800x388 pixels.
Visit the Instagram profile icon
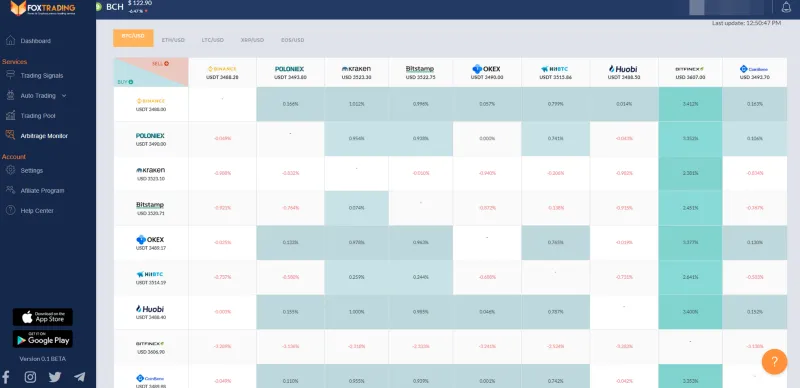(x=31, y=377)
